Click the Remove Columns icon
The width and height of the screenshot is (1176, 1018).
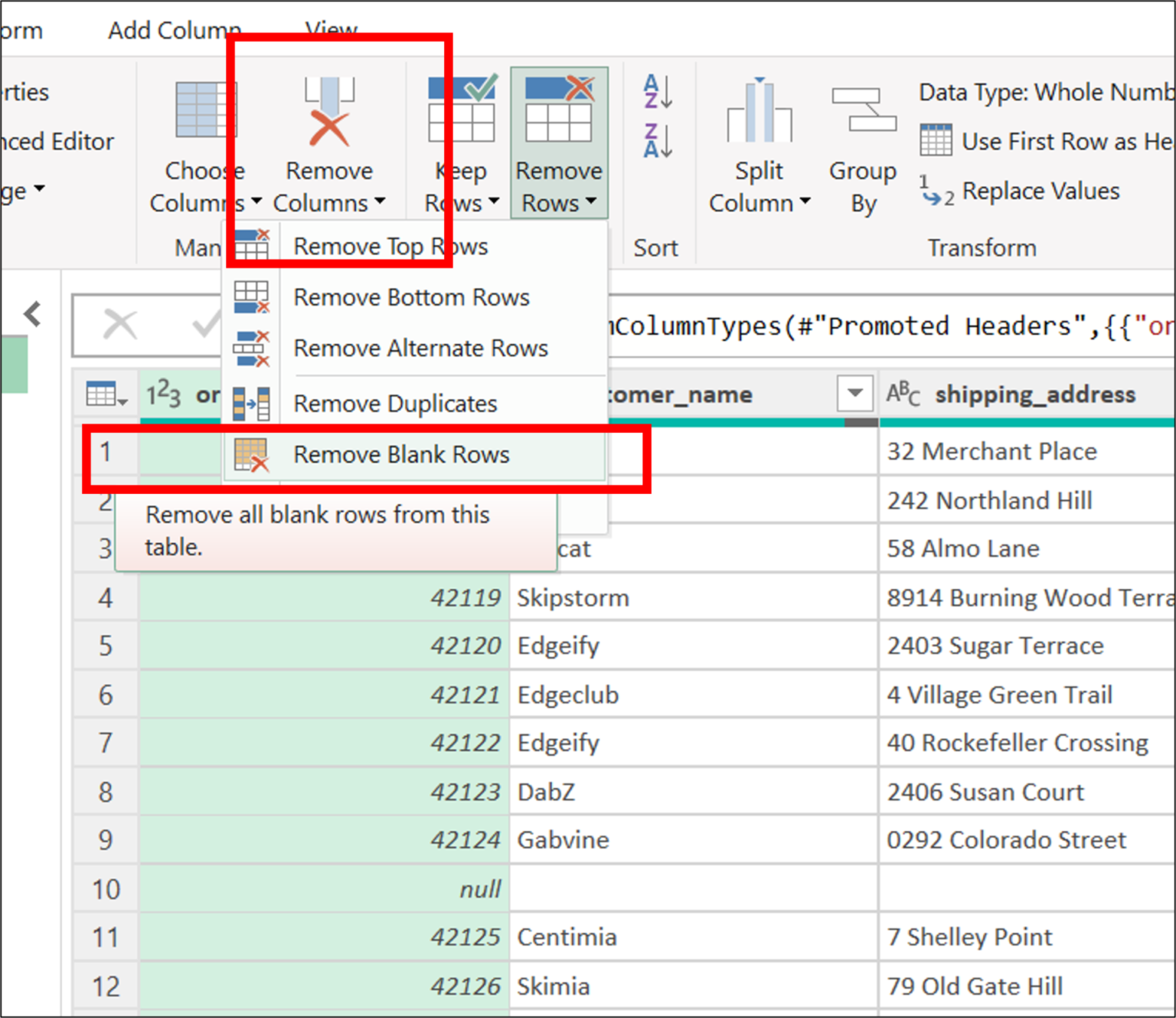(328, 115)
